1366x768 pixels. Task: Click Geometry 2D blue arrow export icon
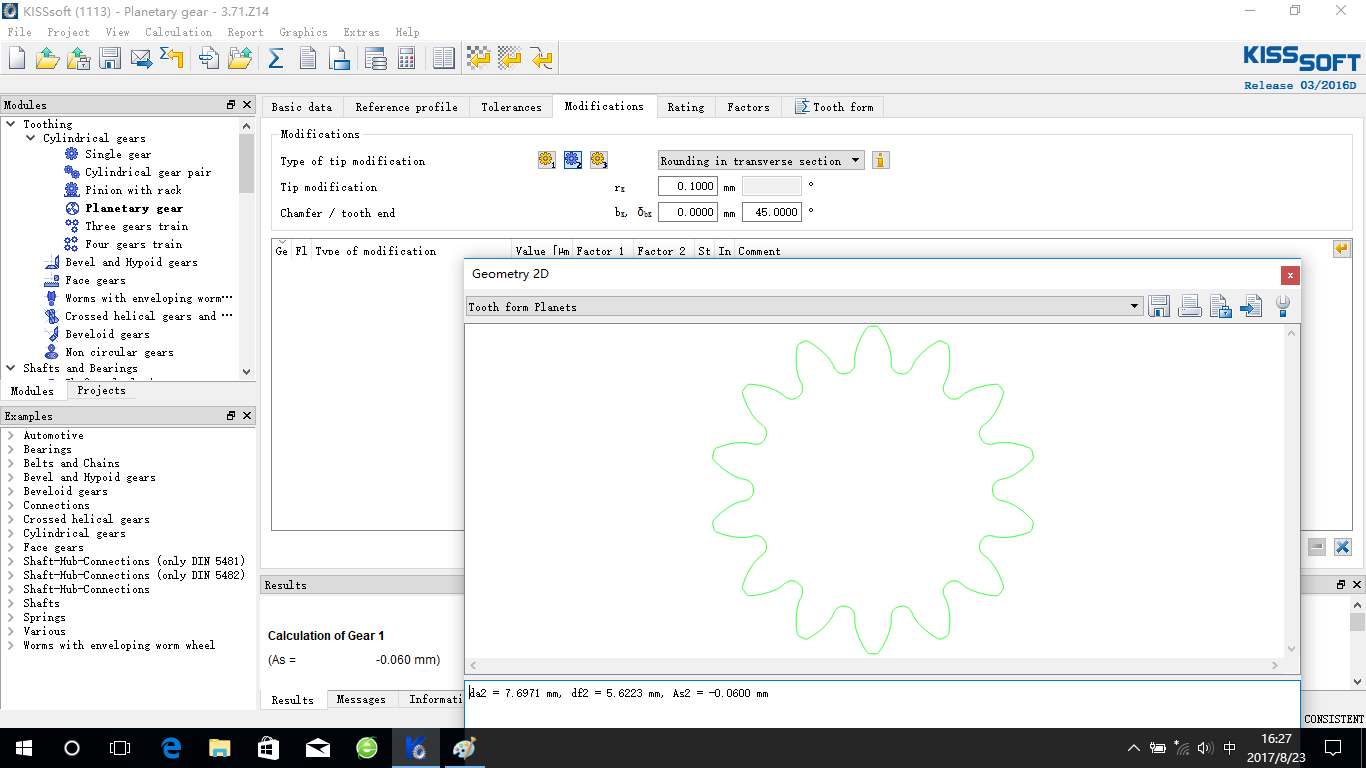(1251, 306)
